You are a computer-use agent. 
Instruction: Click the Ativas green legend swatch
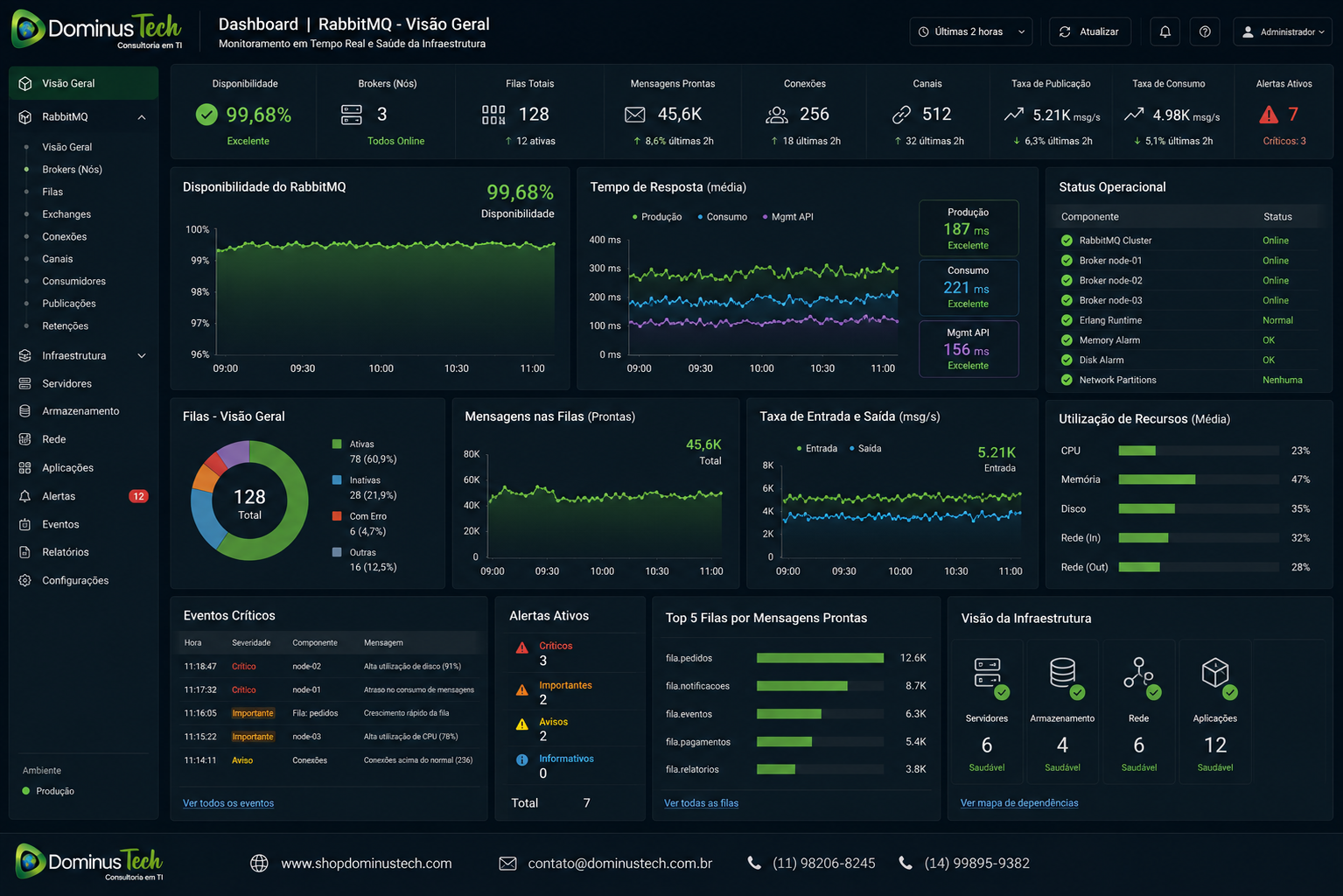tap(337, 444)
